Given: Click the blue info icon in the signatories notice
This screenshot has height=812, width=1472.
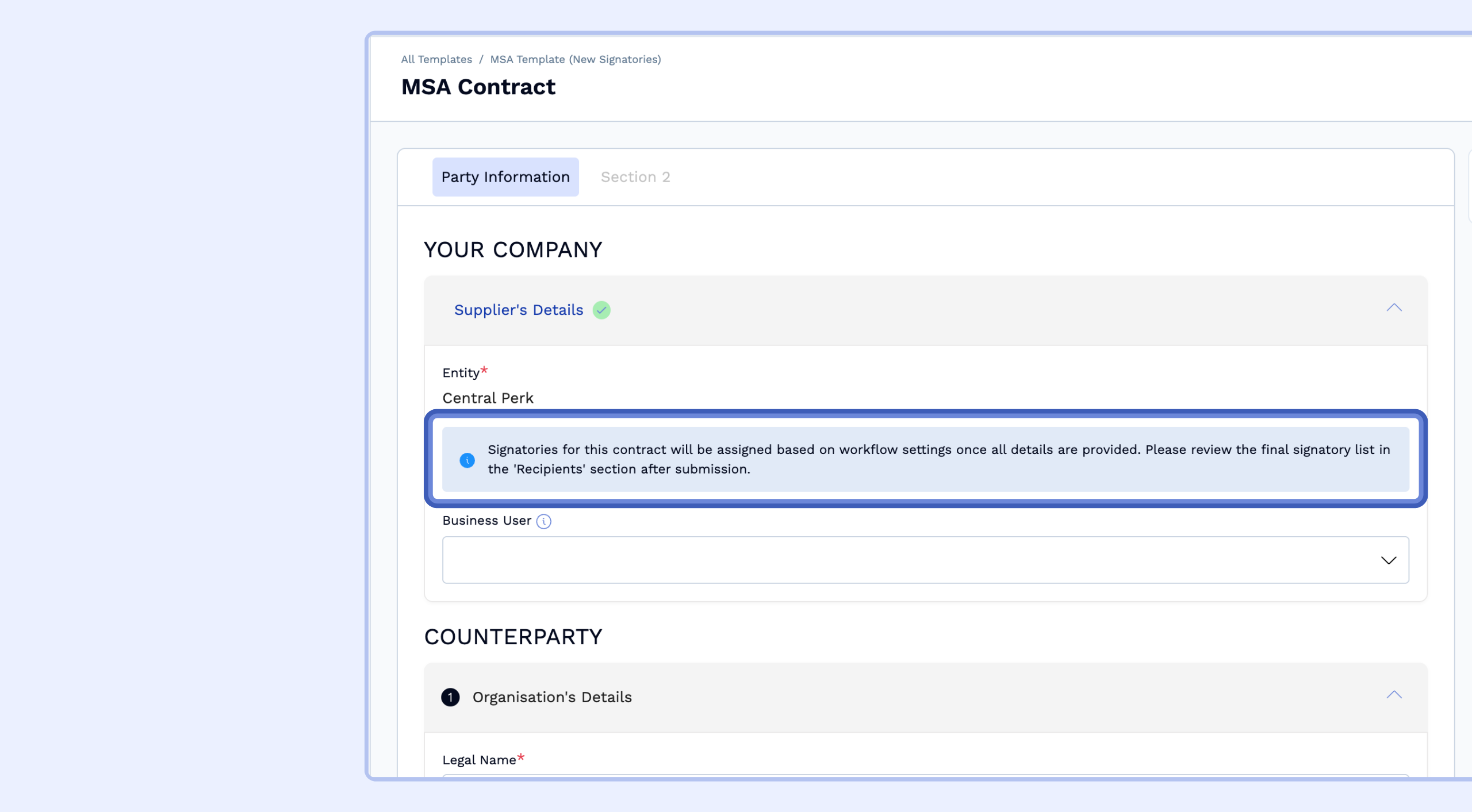Looking at the screenshot, I should tap(467, 460).
